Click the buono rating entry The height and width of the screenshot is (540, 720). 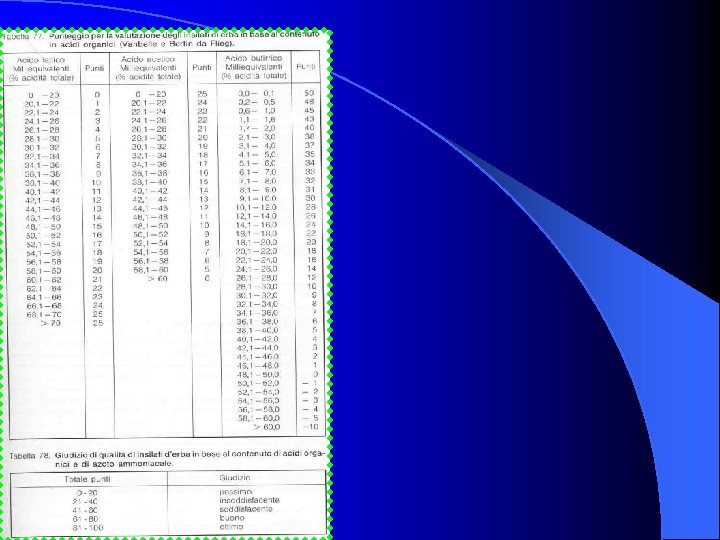click(x=232, y=518)
